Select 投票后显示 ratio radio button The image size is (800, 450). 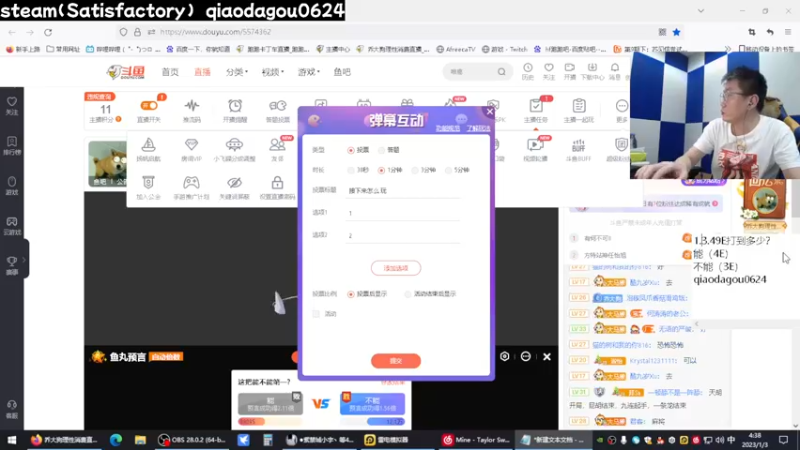click(351, 294)
